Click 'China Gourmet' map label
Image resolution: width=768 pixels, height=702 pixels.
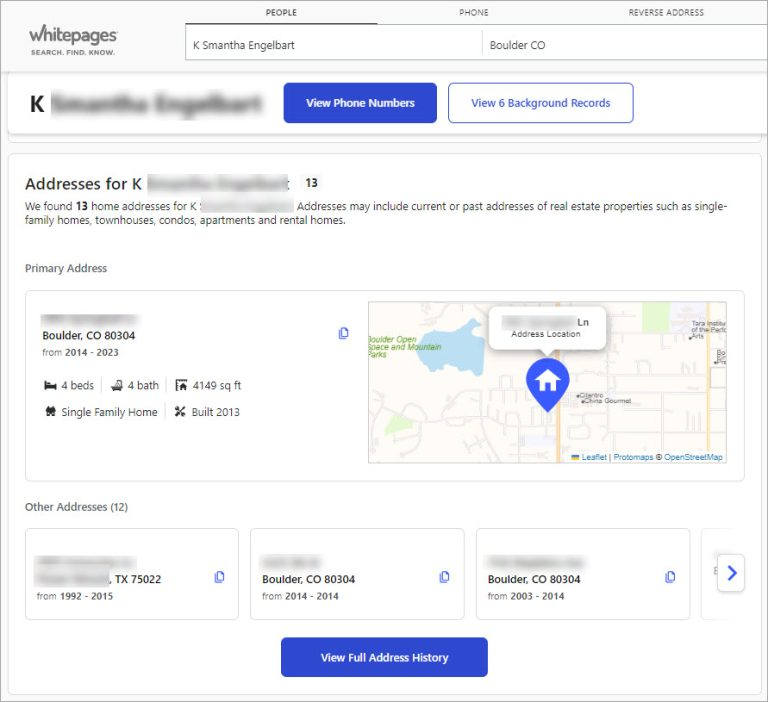[x=608, y=401]
